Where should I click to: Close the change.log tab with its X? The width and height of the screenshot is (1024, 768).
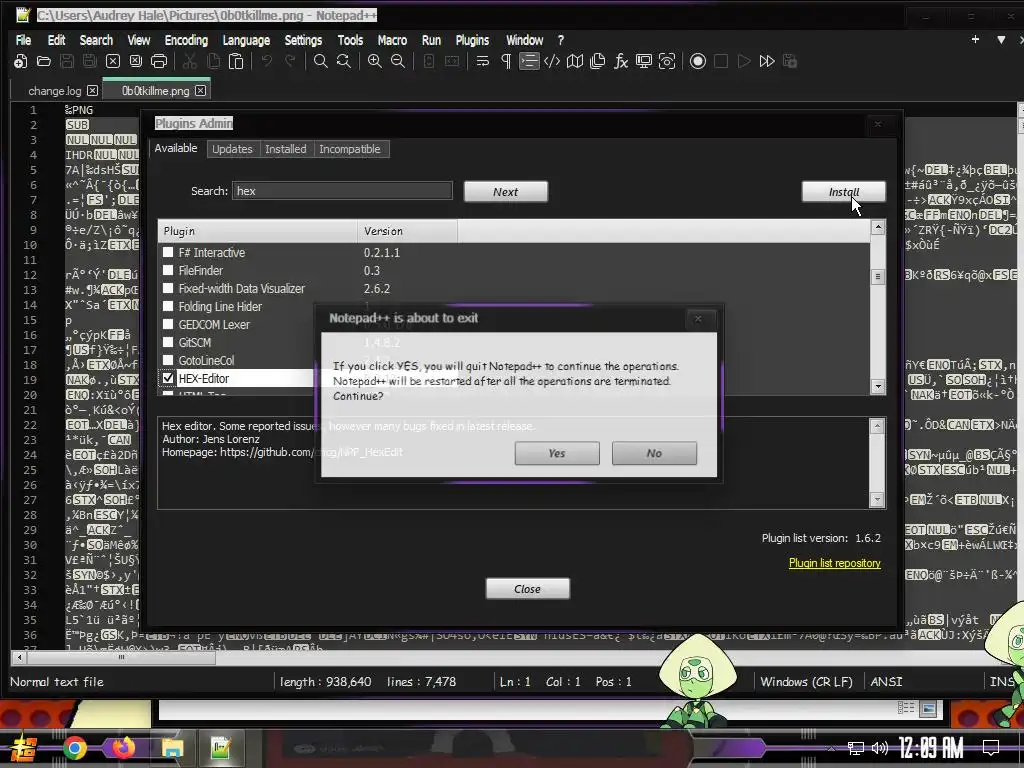tap(93, 91)
